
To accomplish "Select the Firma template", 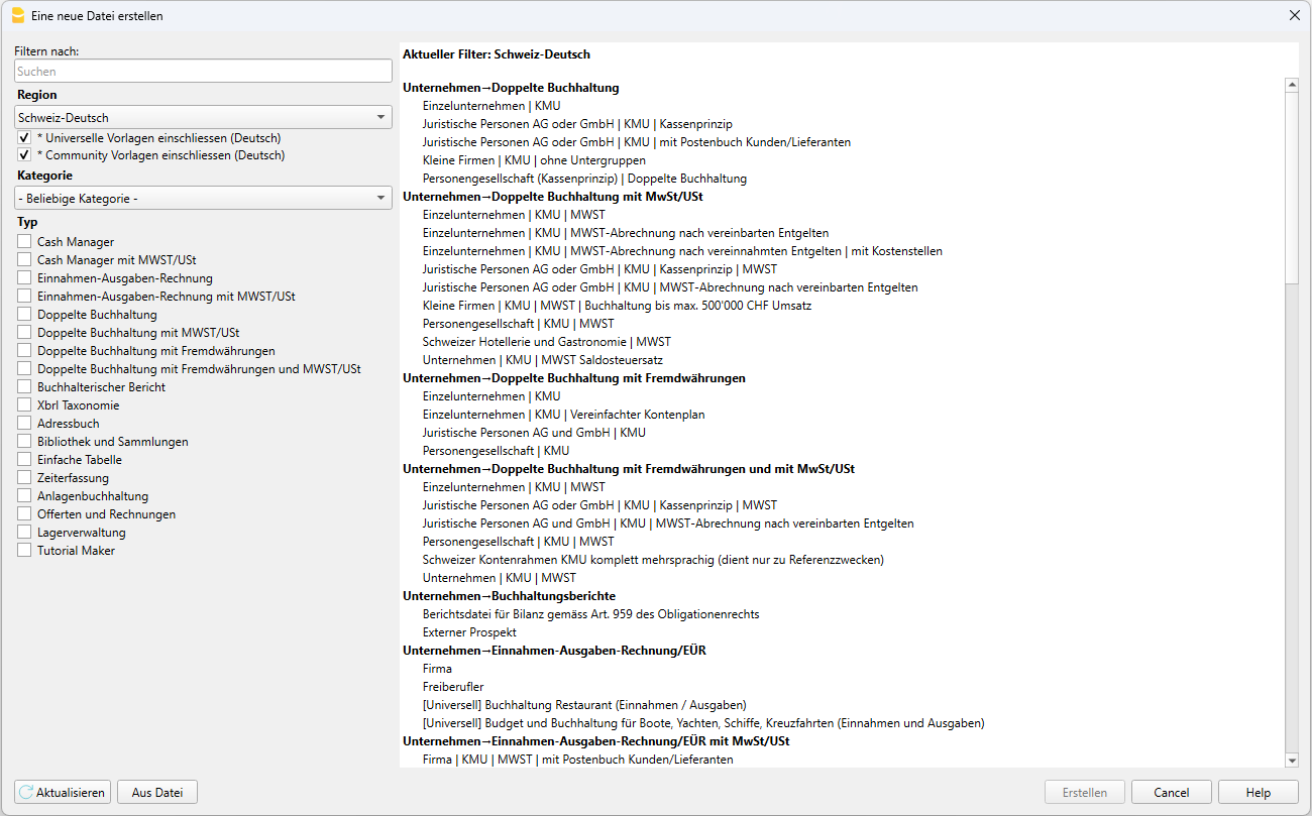I will [x=437, y=668].
